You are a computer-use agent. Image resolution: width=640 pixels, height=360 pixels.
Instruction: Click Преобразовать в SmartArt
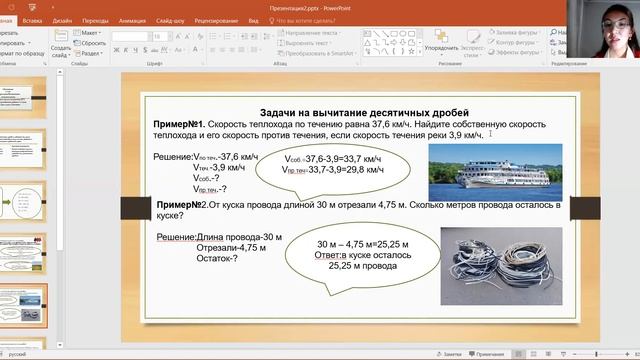(x=316, y=53)
